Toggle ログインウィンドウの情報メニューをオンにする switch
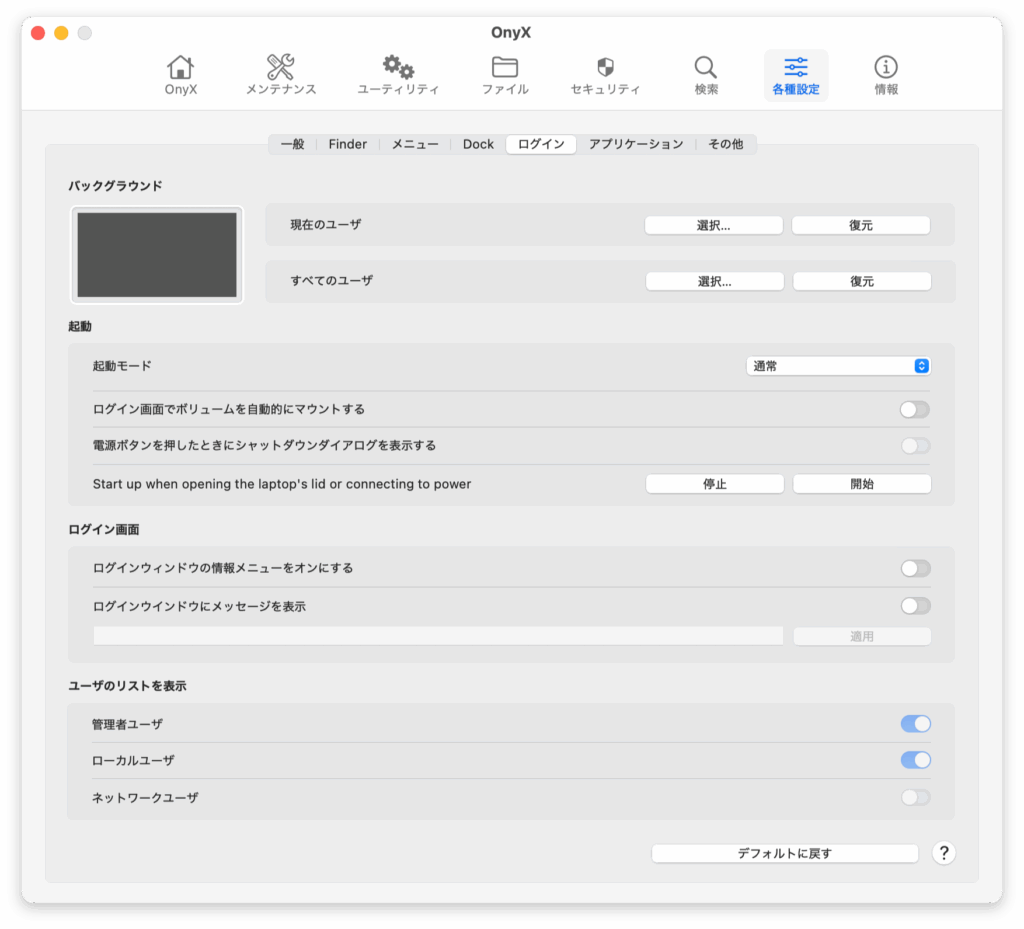This screenshot has height=929, width=1024. (x=915, y=568)
